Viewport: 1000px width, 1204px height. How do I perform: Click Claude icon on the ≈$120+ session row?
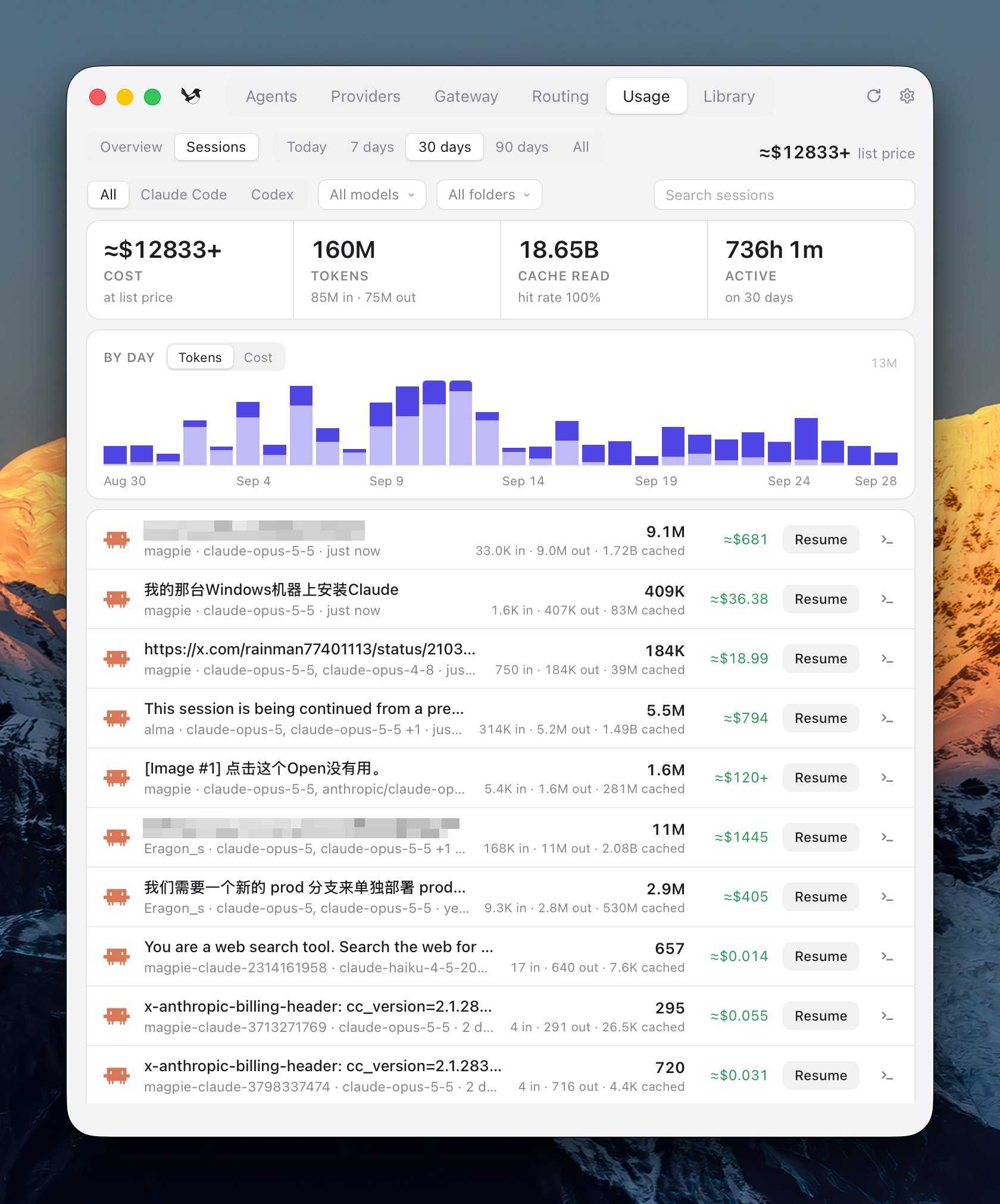[x=117, y=778]
